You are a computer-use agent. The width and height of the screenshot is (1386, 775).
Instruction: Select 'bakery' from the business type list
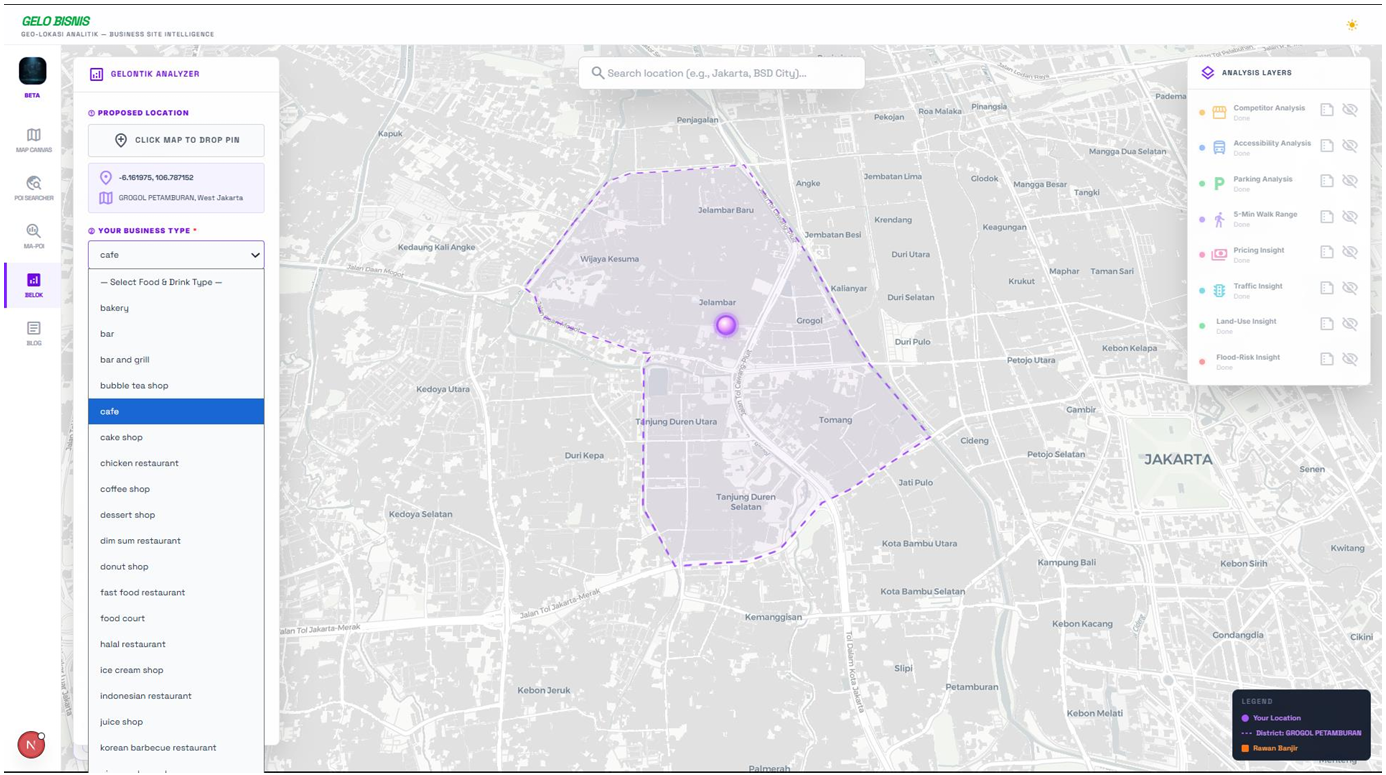(x=176, y=308)
